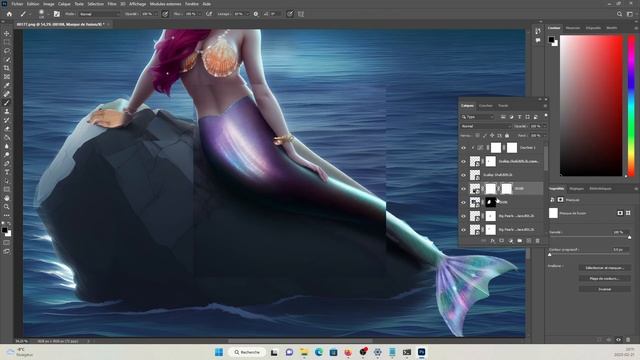Screen dimensions: 640x360
Task: Toggle layer filtering switch in Layers panel
Action: coord(546,116)
